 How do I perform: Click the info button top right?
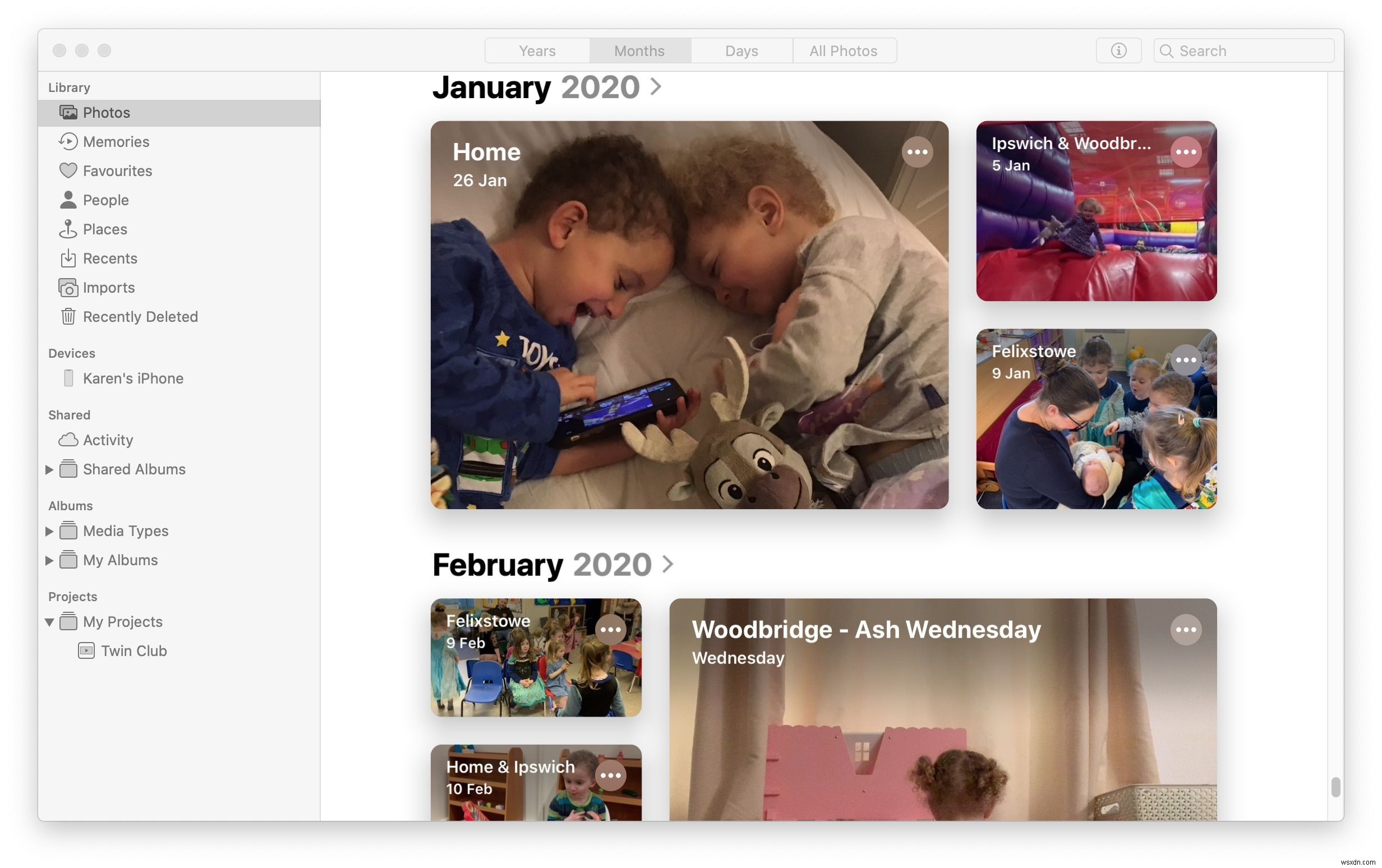point(1118,50)
